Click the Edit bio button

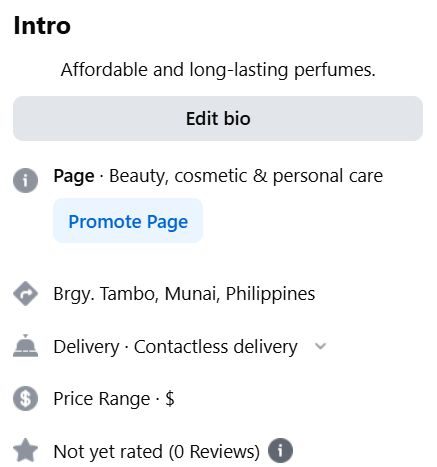coord(218,118)
